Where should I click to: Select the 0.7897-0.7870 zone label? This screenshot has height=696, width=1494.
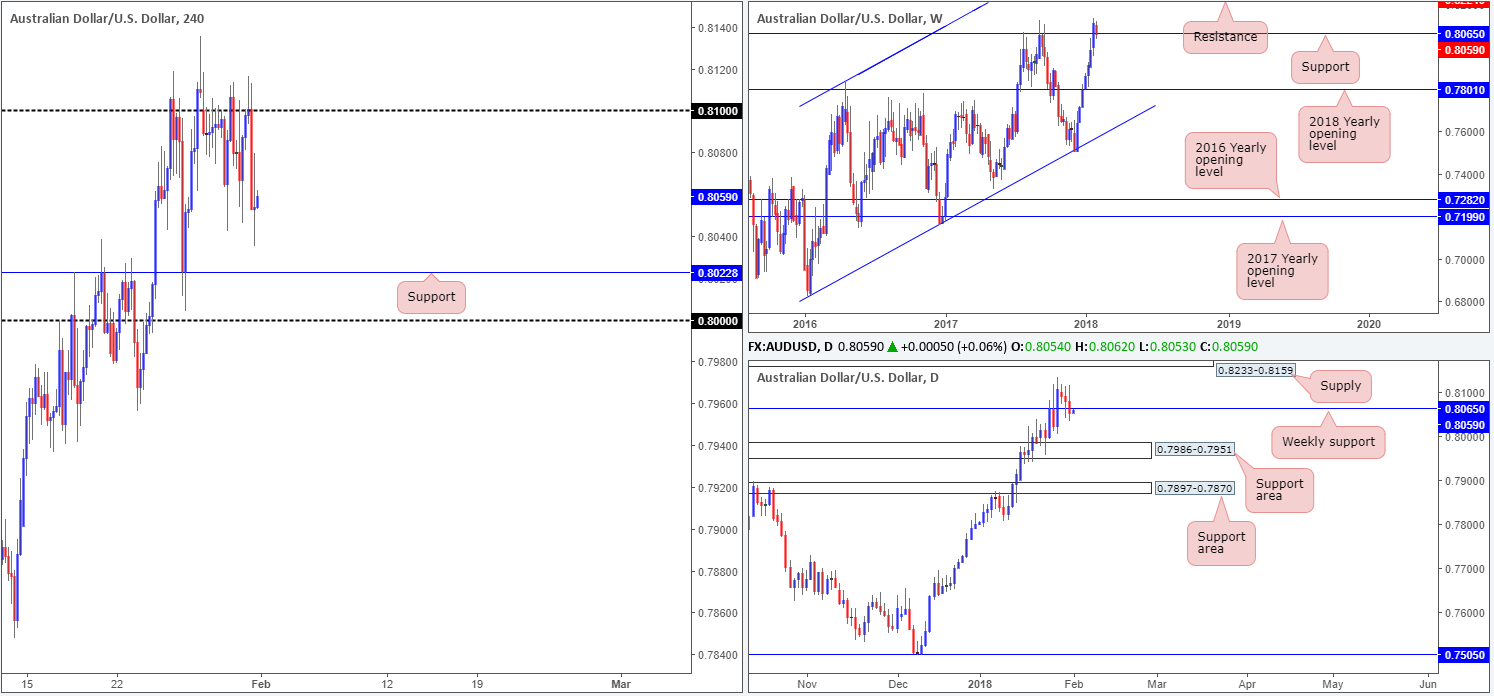[x=1194, y=488]
